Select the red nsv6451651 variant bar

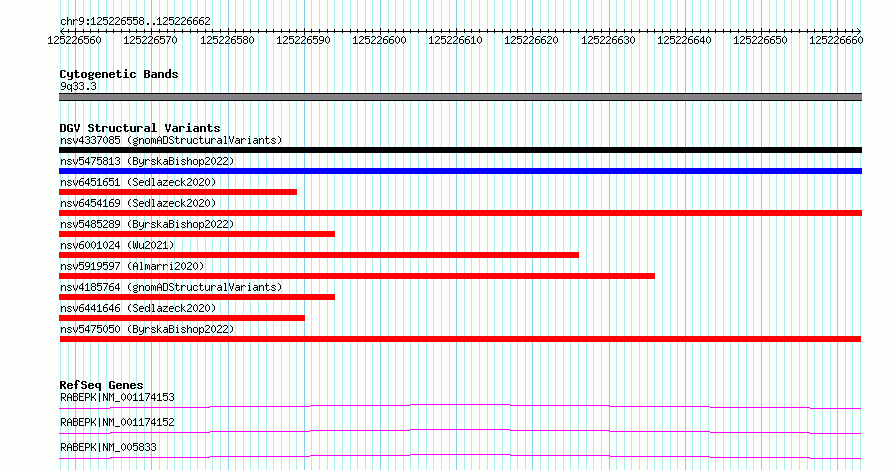tap(178, 192)
